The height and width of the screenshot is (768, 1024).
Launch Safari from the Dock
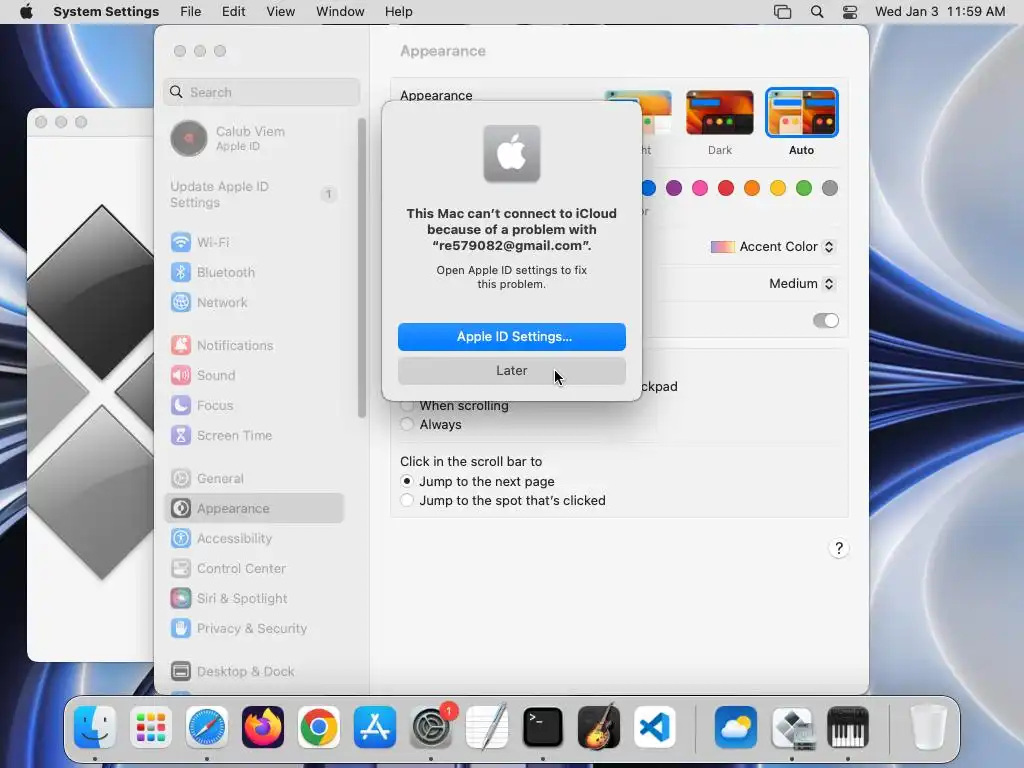(x=207, y=727)
